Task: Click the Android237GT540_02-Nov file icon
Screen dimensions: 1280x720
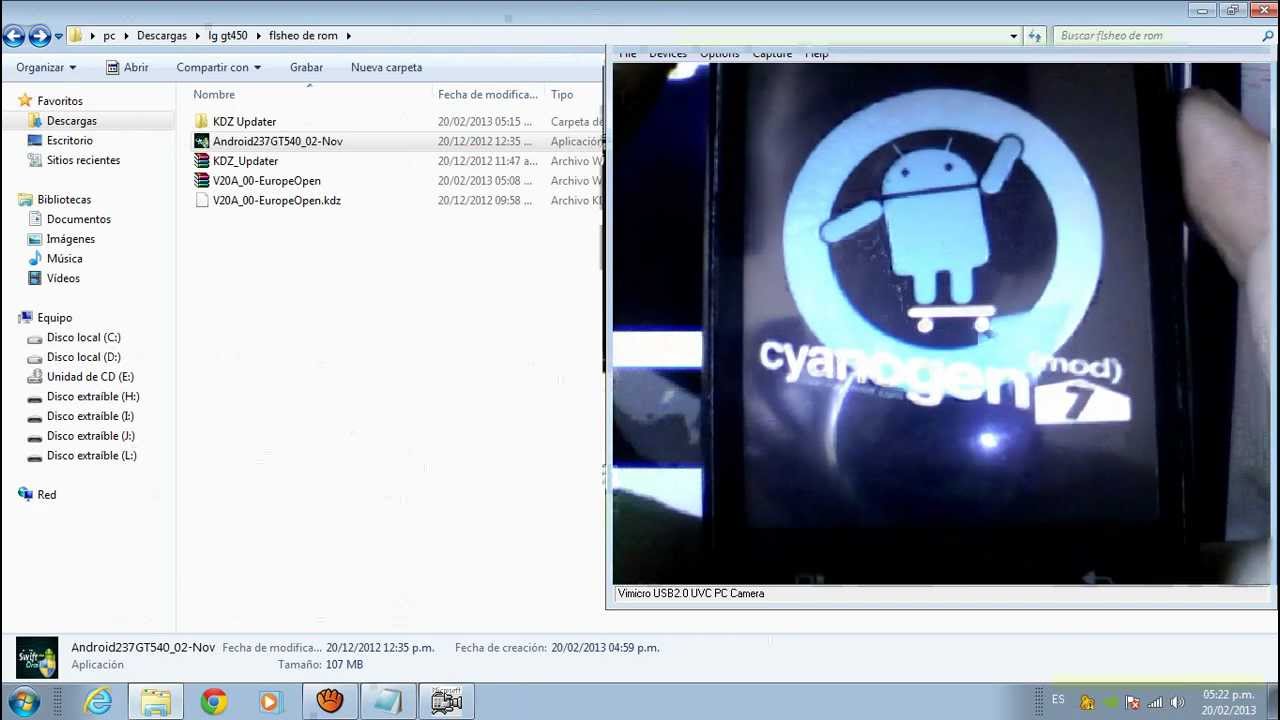Action: click(201, 141)
